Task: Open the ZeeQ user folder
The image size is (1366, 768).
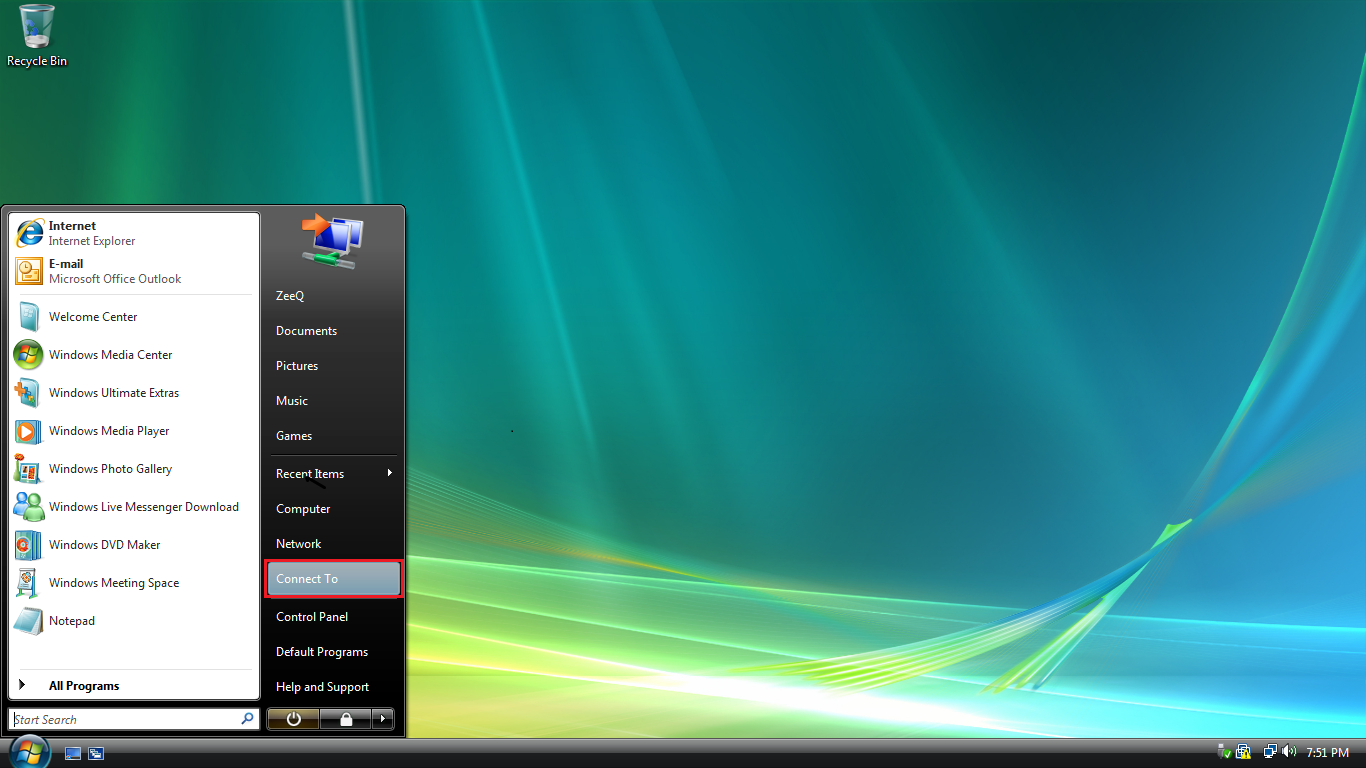Action: 334,296
